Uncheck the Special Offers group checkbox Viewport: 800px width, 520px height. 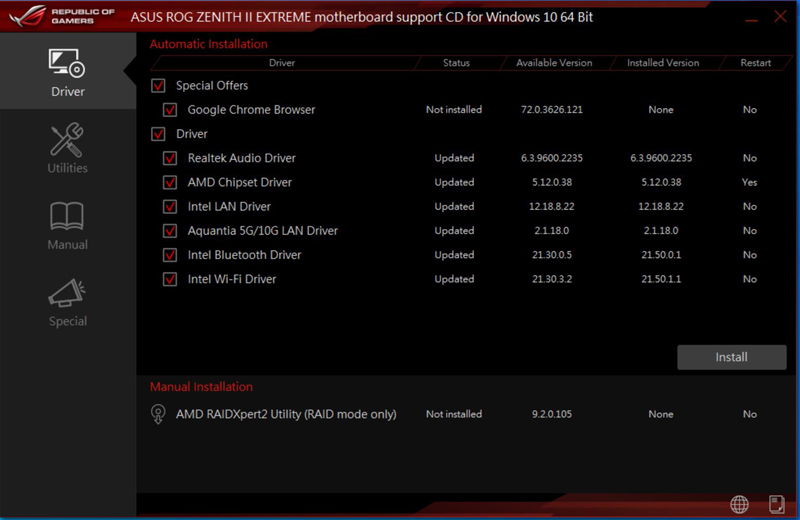click(x=158, y=85)
